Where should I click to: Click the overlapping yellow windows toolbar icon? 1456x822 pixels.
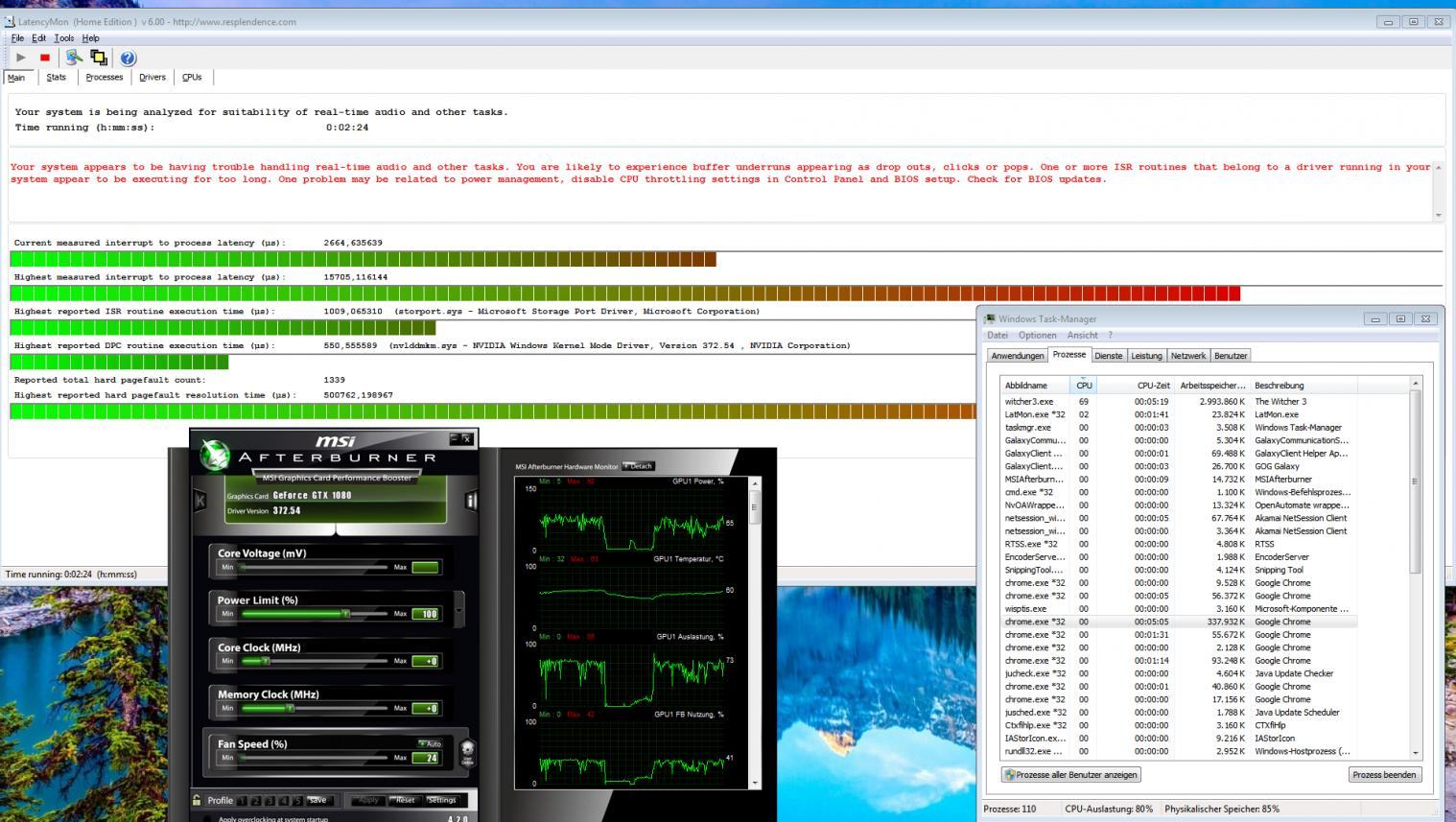[99, 58]
